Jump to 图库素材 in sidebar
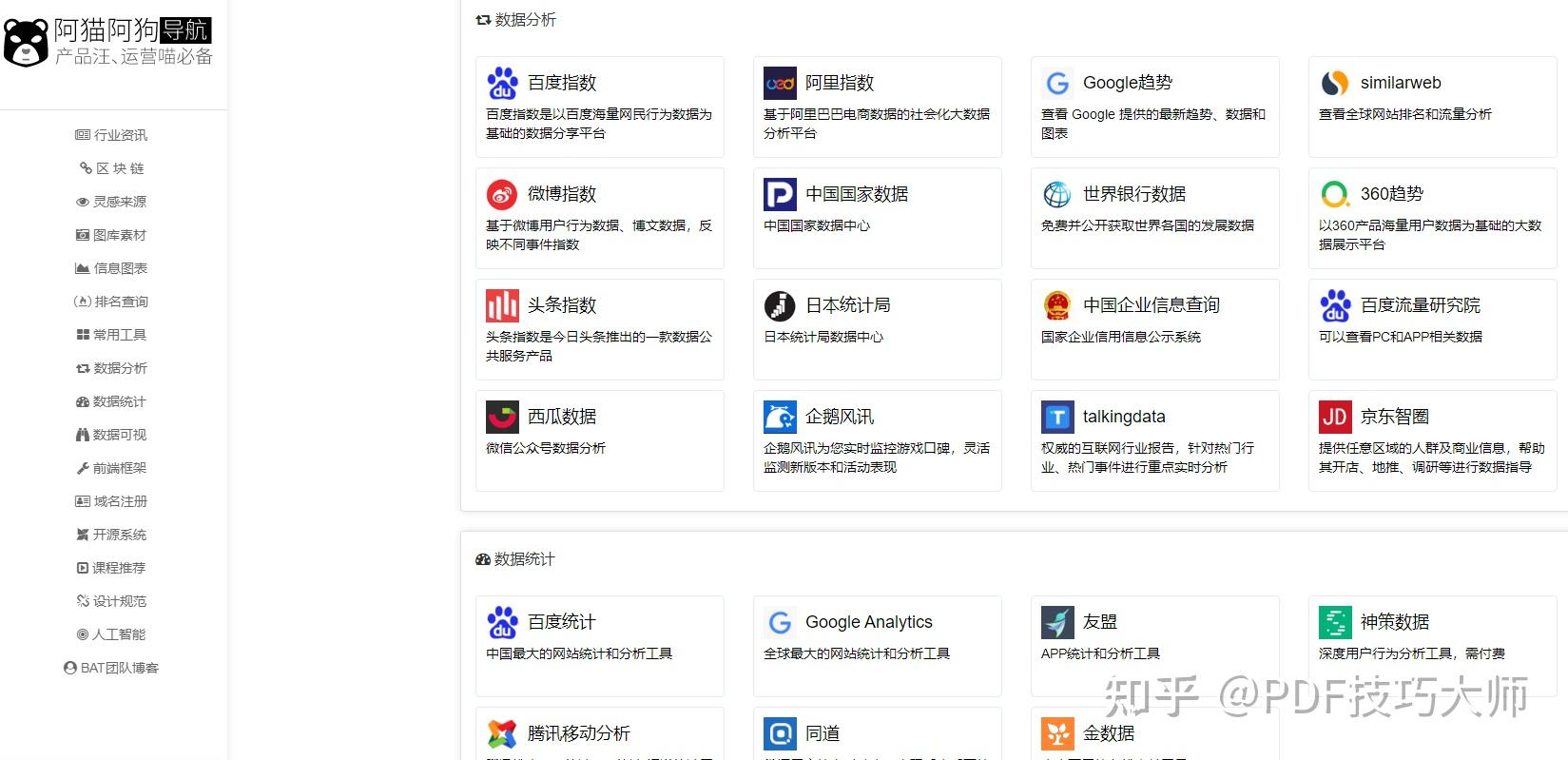The height and width of the screenshot is (760, 1568). coord(111,235)
